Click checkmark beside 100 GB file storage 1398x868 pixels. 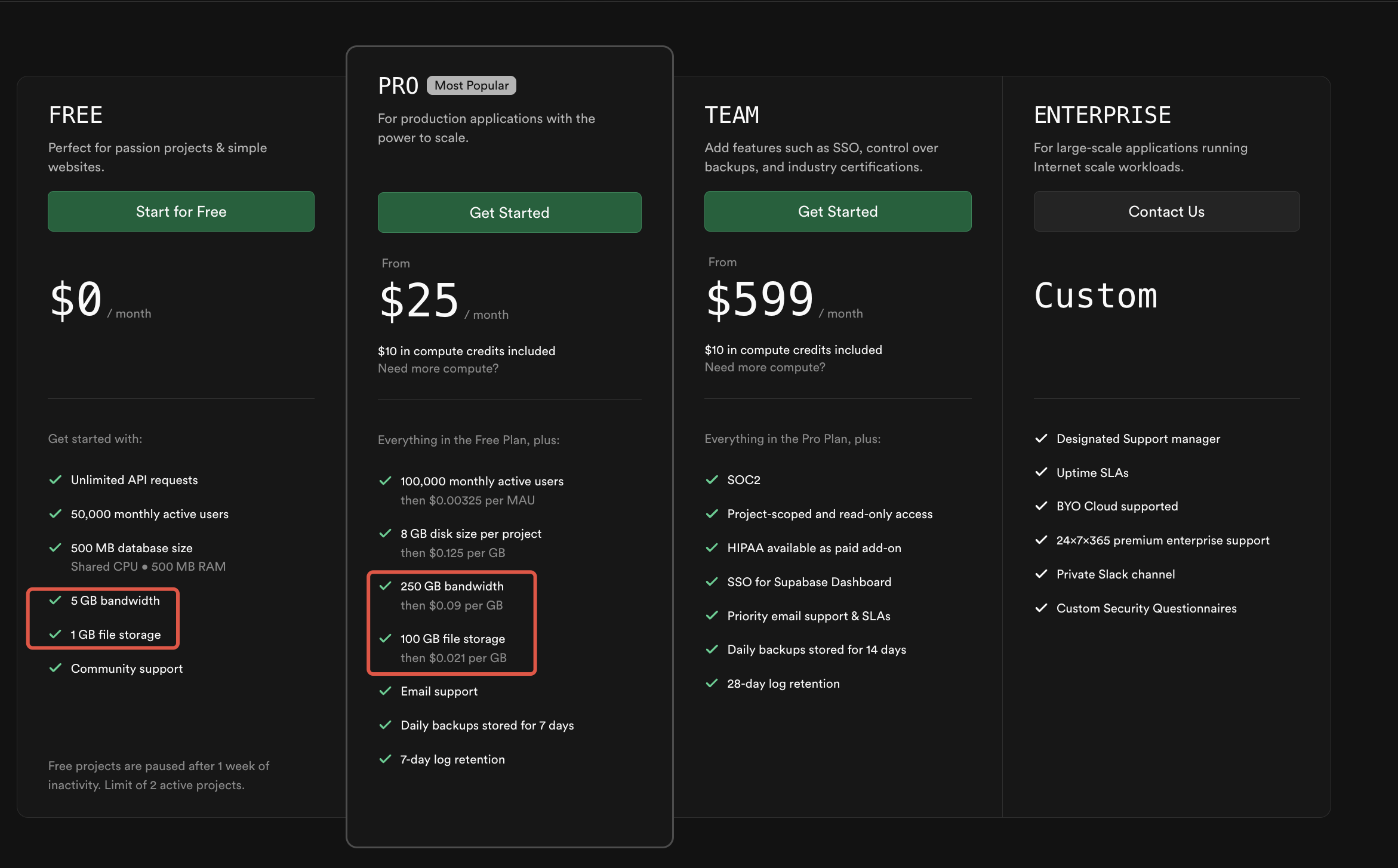coord(386,639)
